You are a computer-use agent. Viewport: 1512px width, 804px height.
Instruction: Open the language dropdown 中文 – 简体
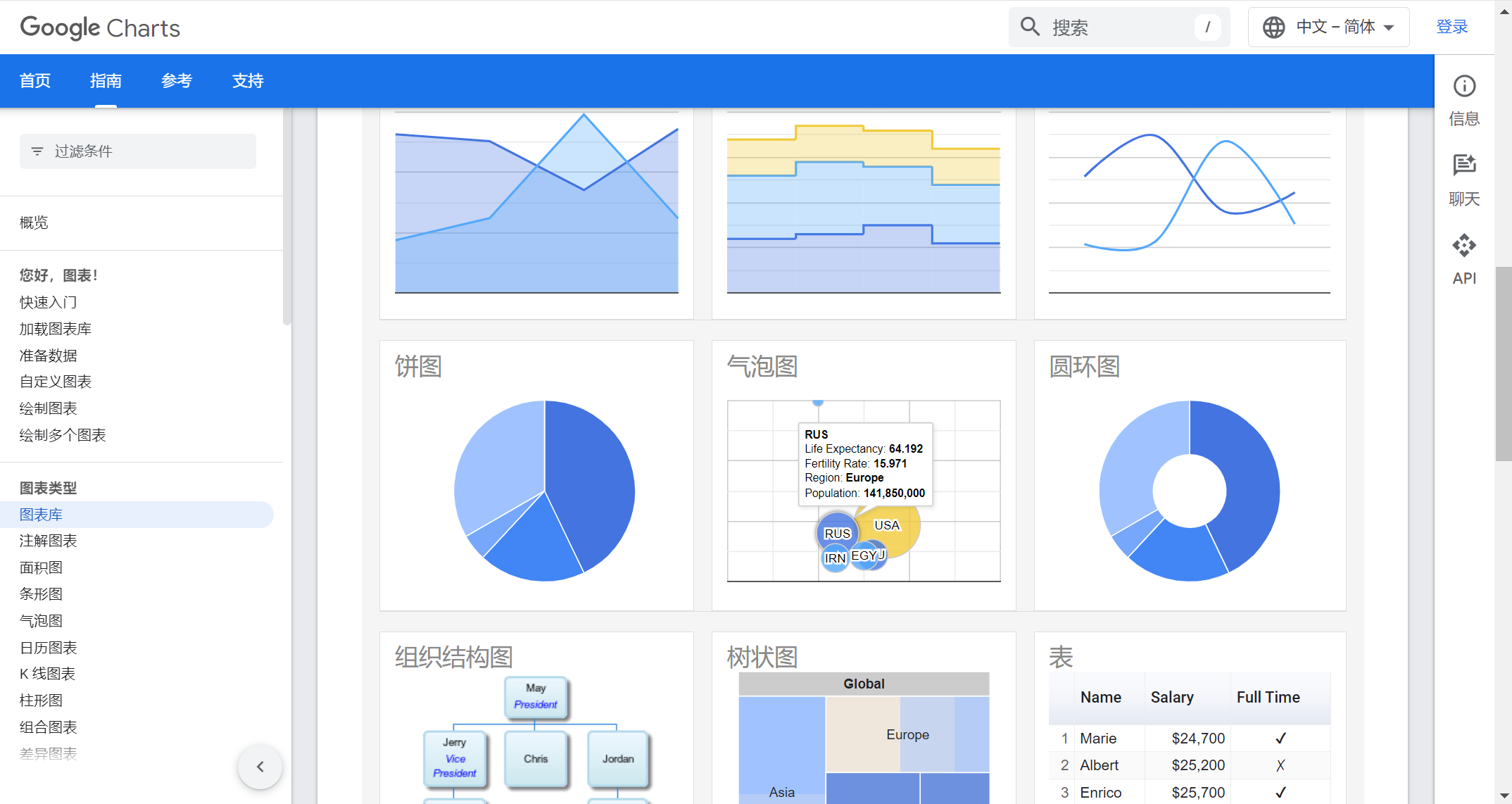pos(1328,27)
